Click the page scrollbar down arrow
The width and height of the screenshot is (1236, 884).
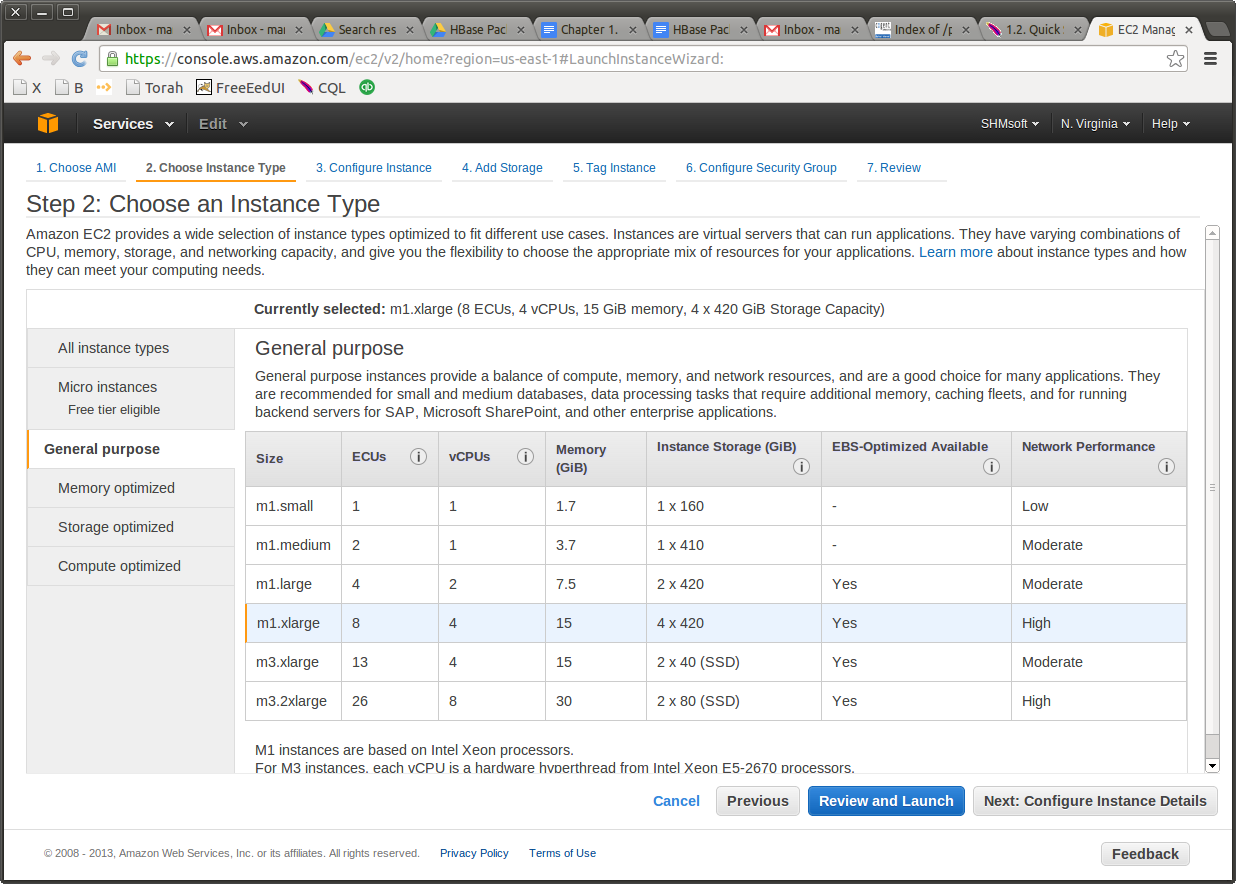pyautogui.click(x=1212, y=765)
